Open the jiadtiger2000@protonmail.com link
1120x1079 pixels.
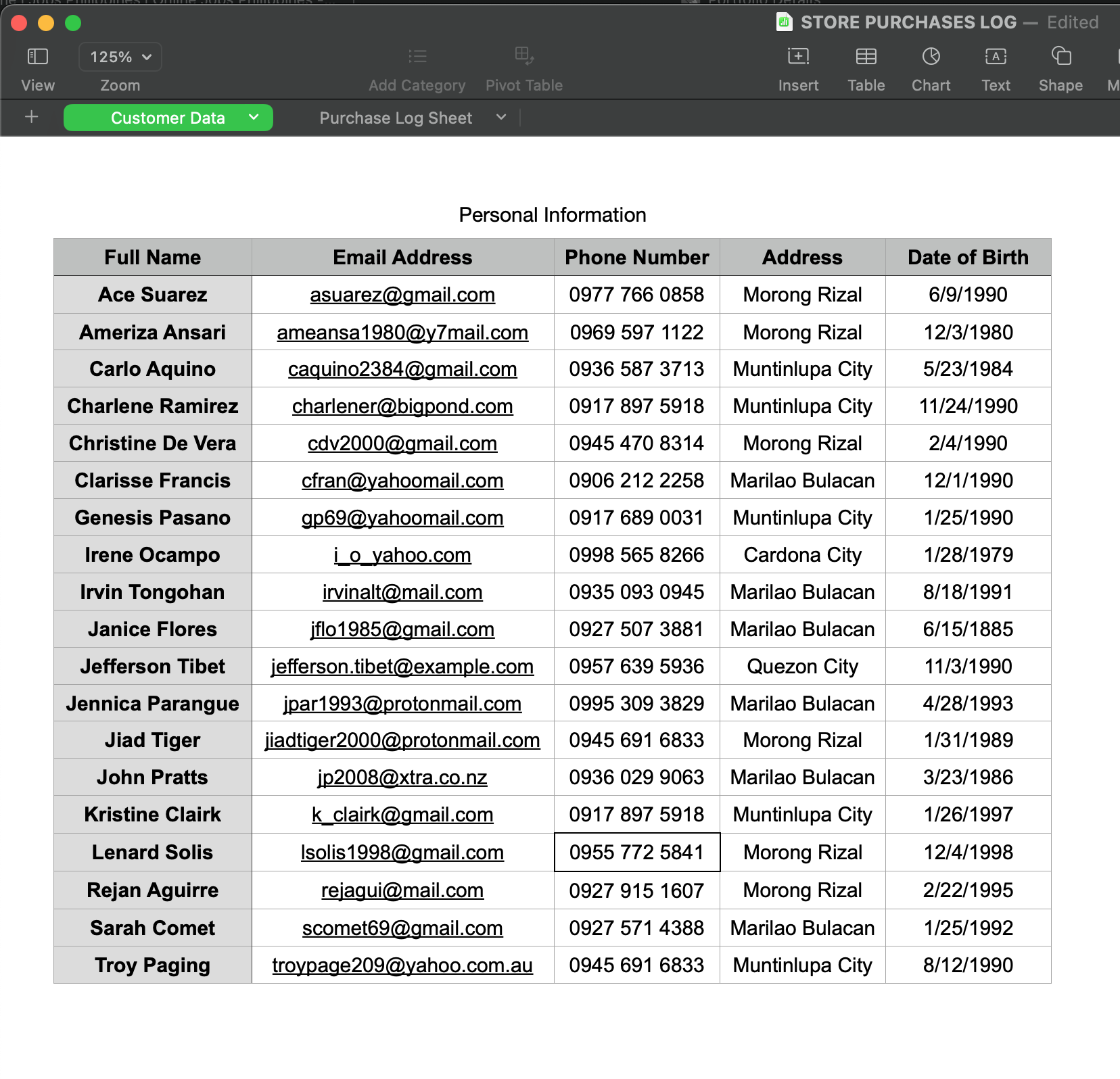[x=402, y=740]
